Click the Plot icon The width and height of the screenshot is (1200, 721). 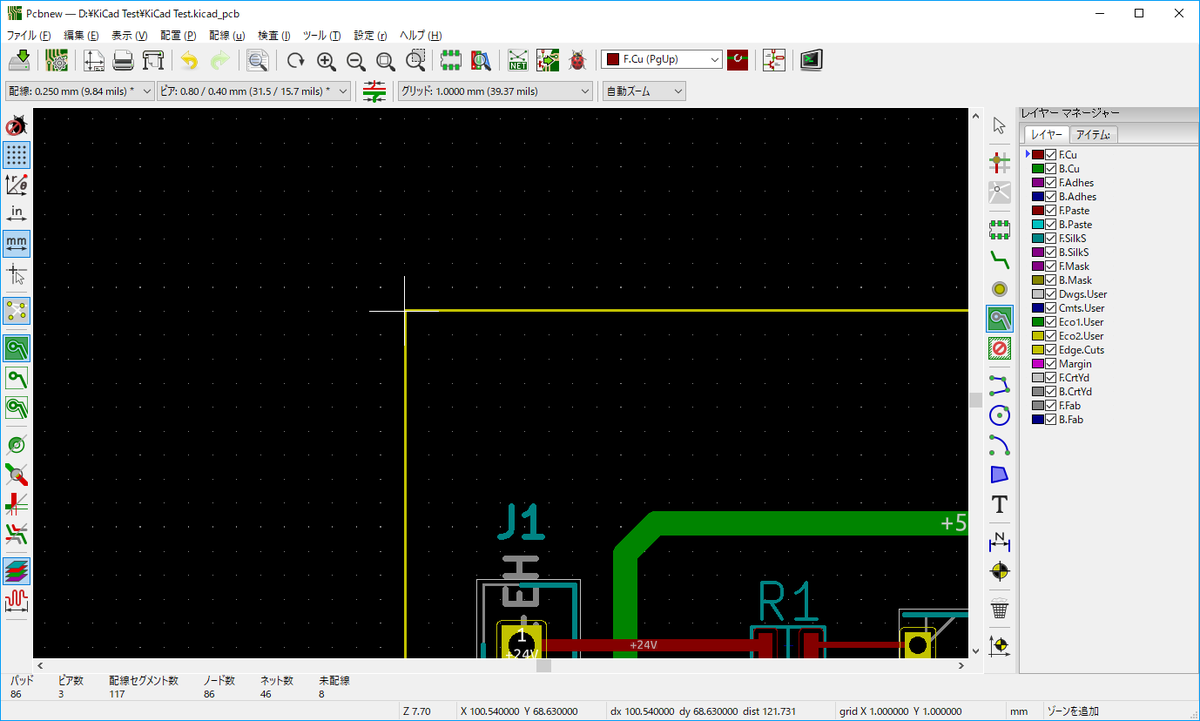coord(153,60)
